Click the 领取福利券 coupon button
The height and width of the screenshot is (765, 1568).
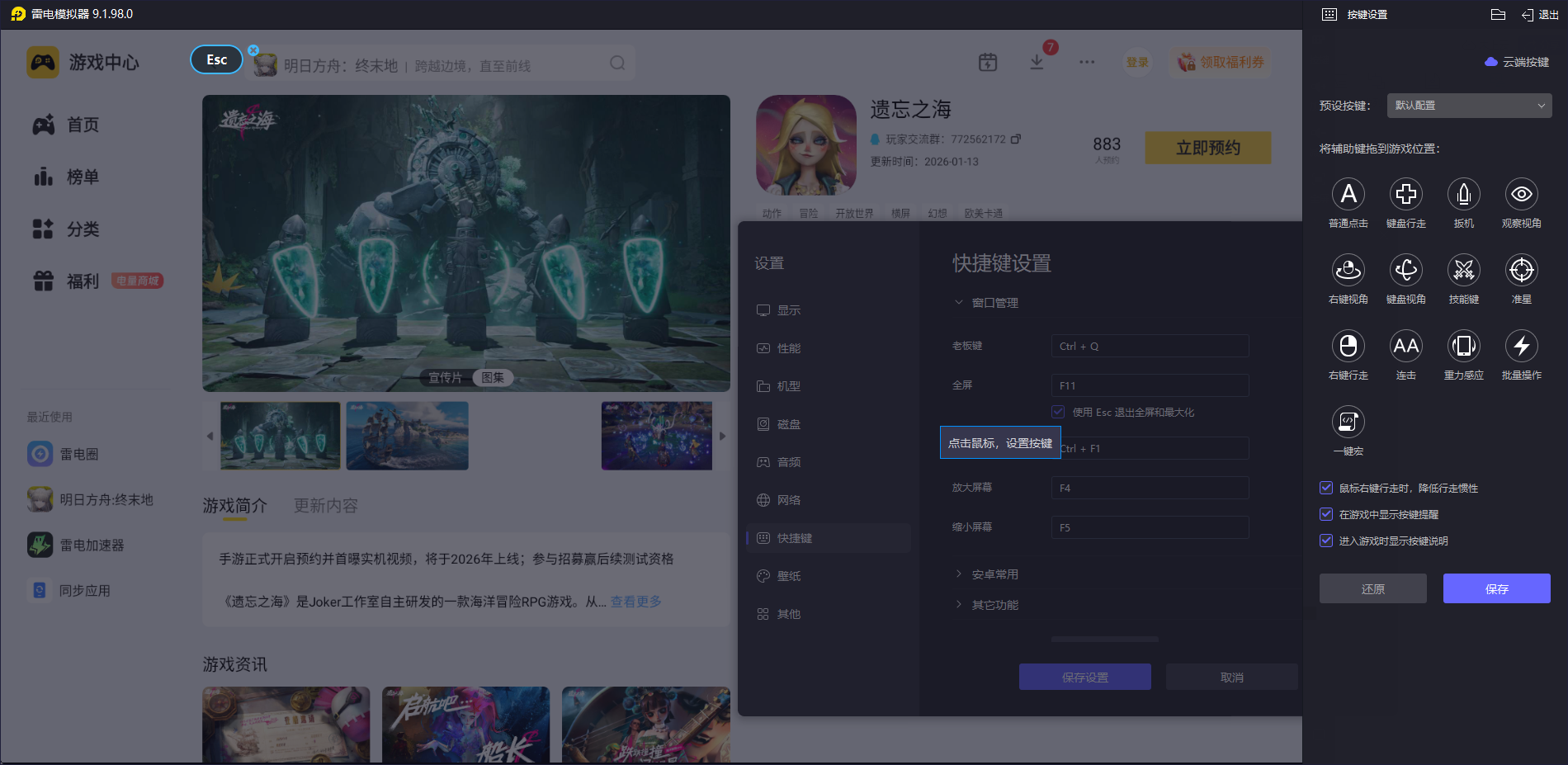(1220, 62)
